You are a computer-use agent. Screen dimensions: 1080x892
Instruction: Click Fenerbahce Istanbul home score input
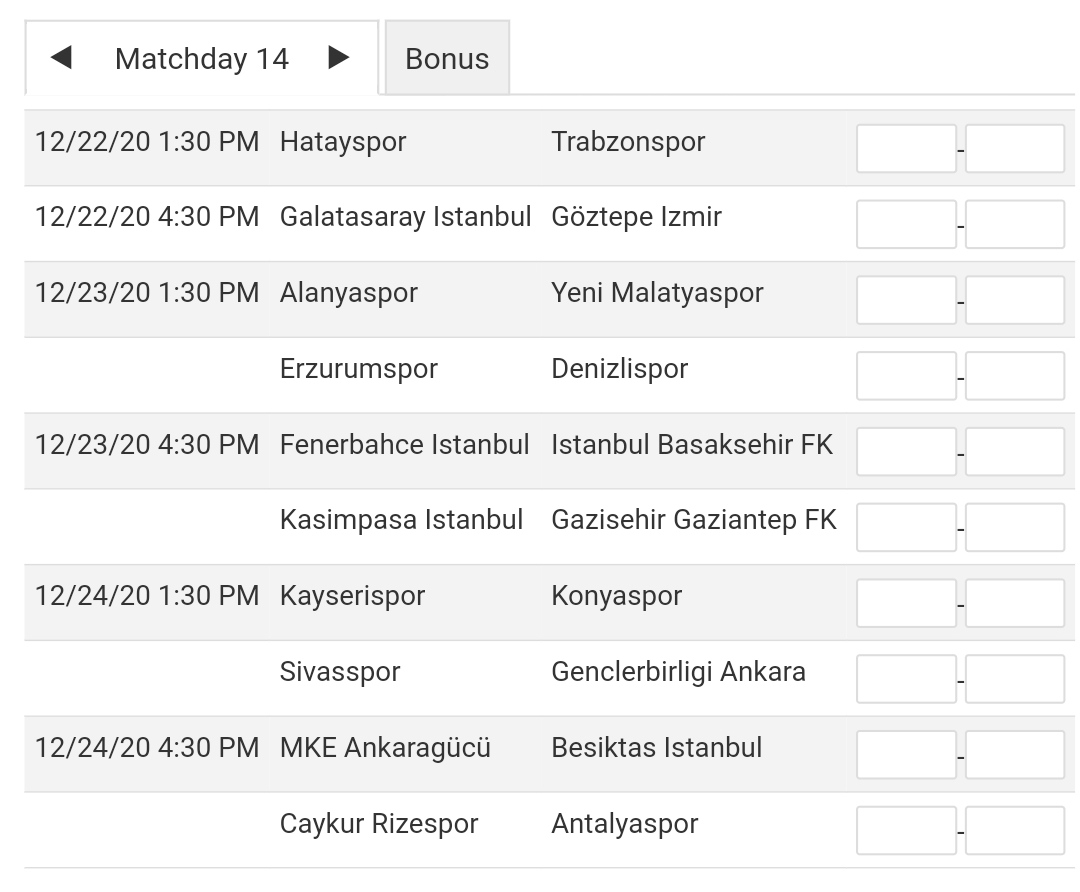(x=906, y=452)
